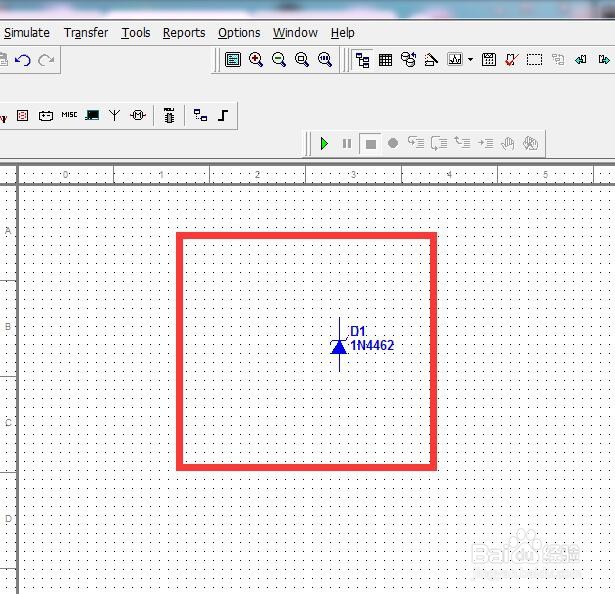Stop the simulation
Viewport: 615px width, 594px height.
(x=371, y=144)
